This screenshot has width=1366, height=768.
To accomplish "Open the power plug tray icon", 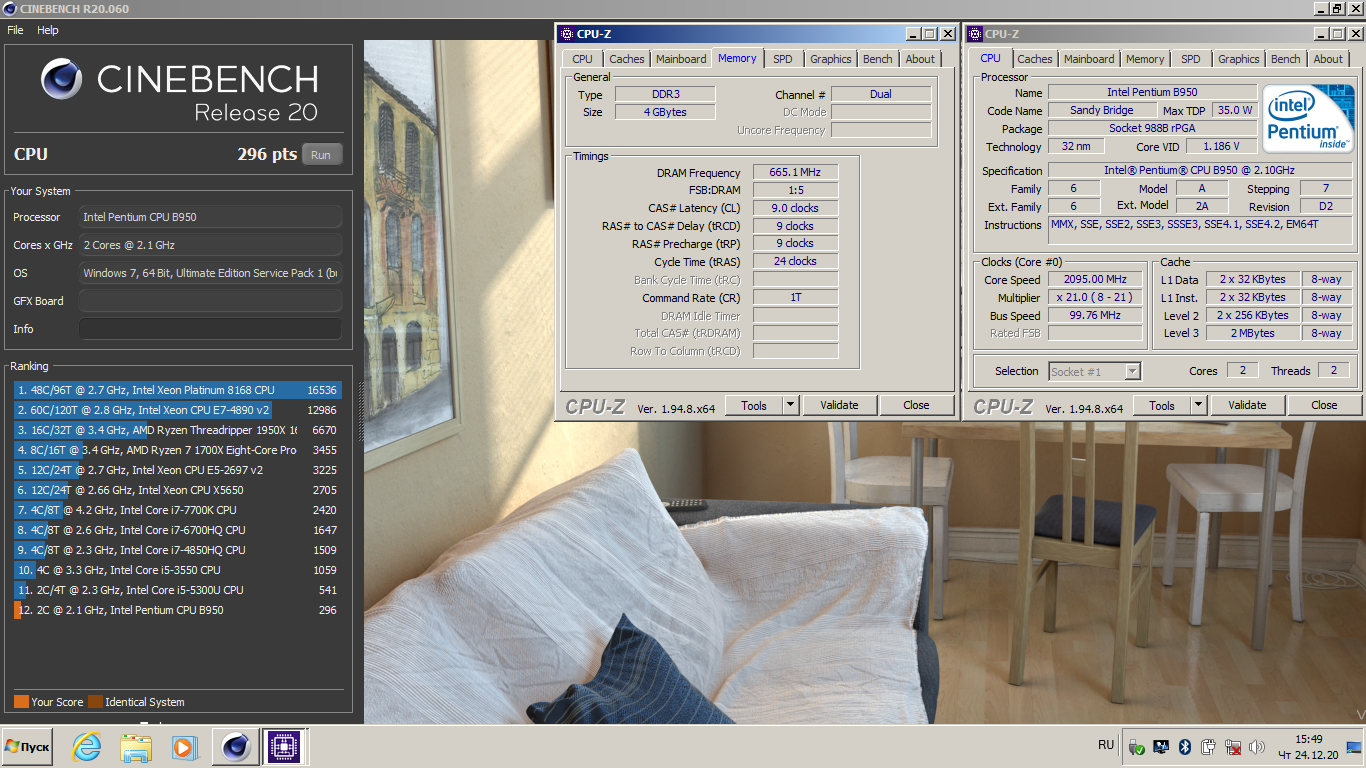I will click(x=1209, y=746).
